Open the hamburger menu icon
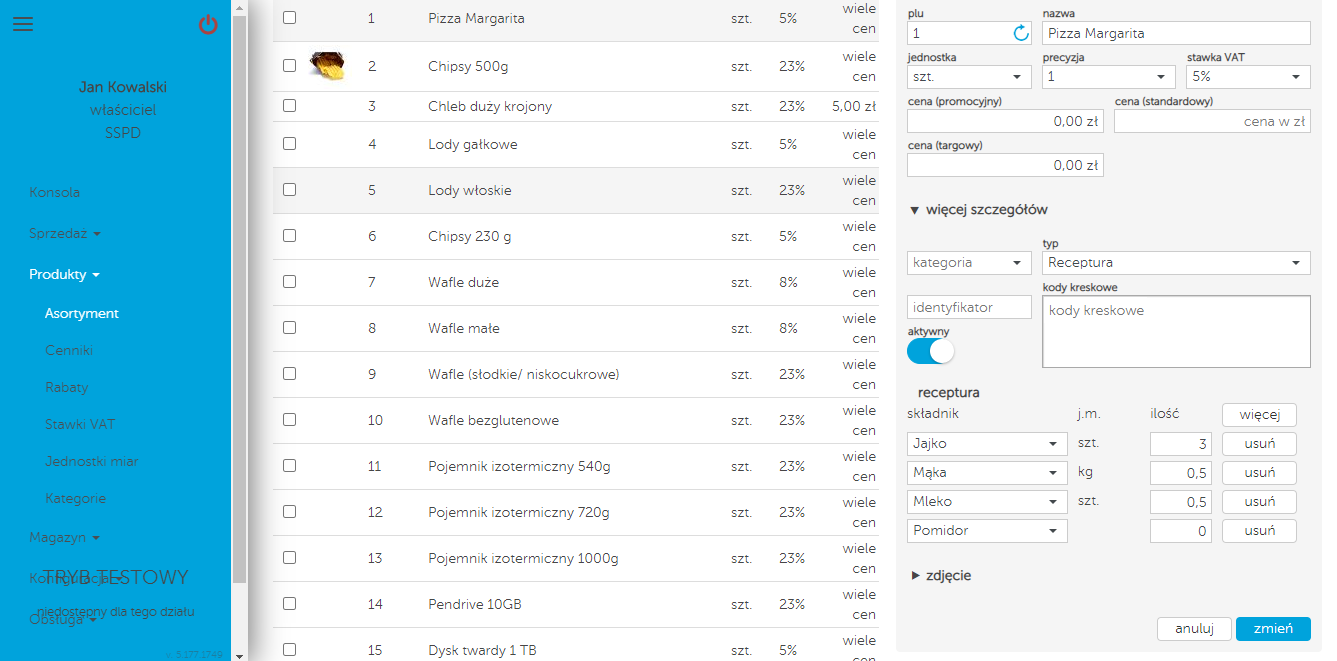This screenshot has height=661, width=1337. coord(23,25)
